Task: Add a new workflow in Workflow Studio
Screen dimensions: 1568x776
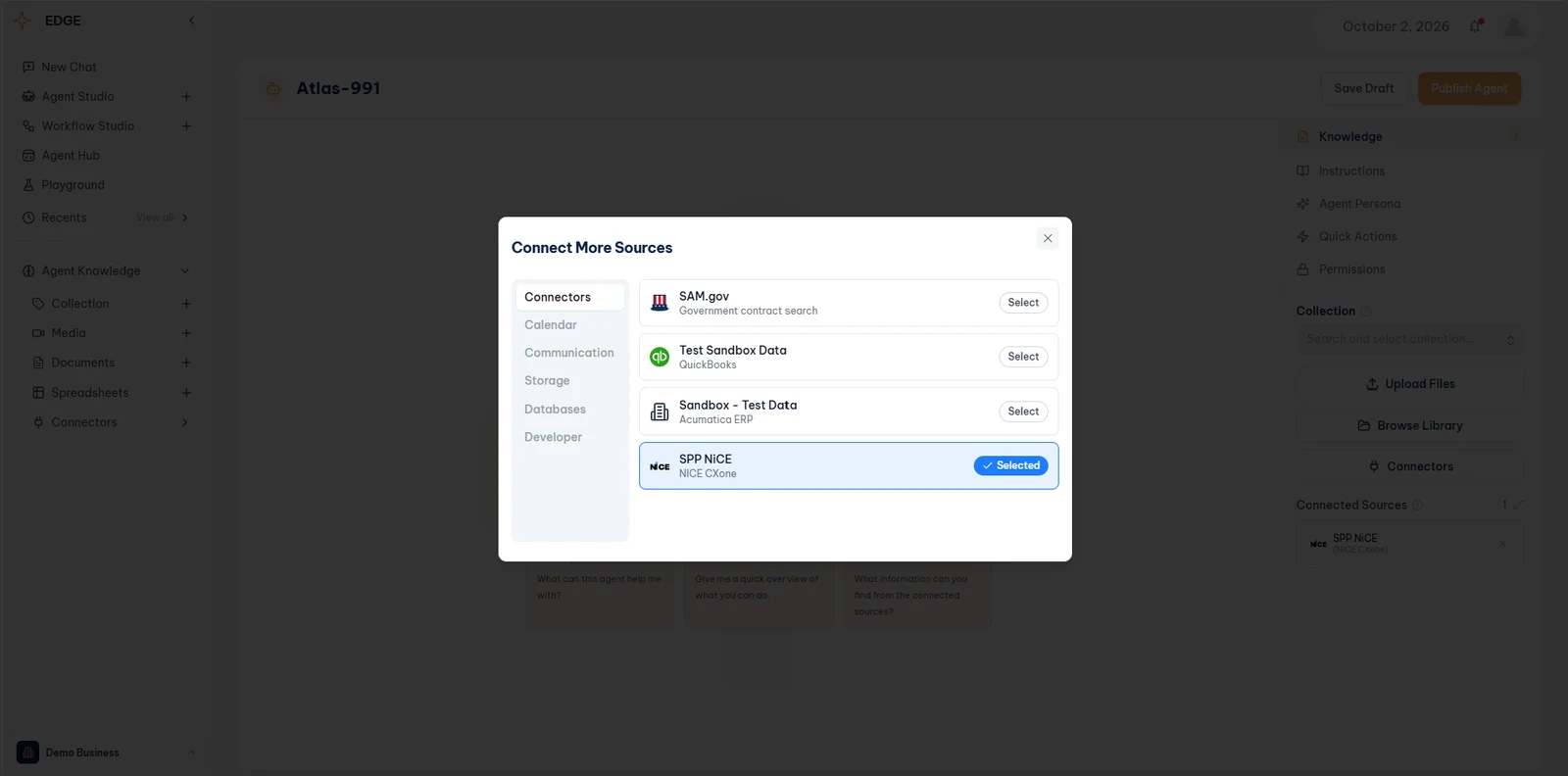Action: (185, 126)
